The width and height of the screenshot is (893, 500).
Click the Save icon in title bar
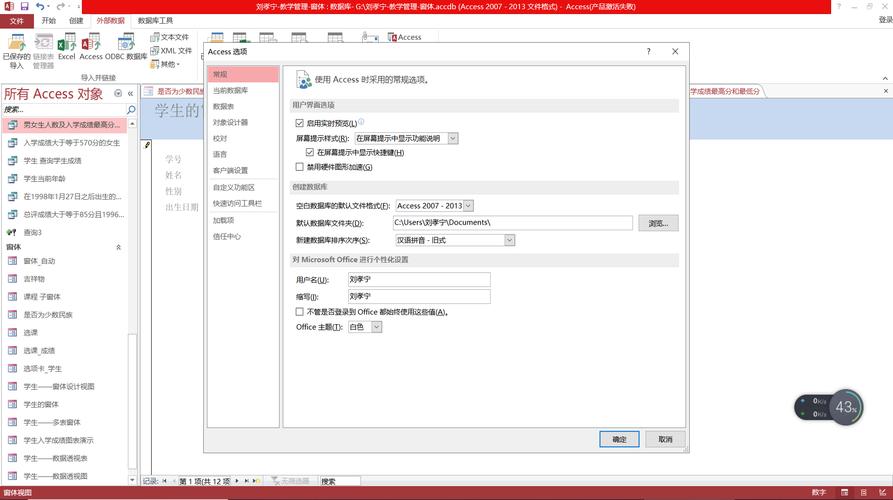point(24,6)
